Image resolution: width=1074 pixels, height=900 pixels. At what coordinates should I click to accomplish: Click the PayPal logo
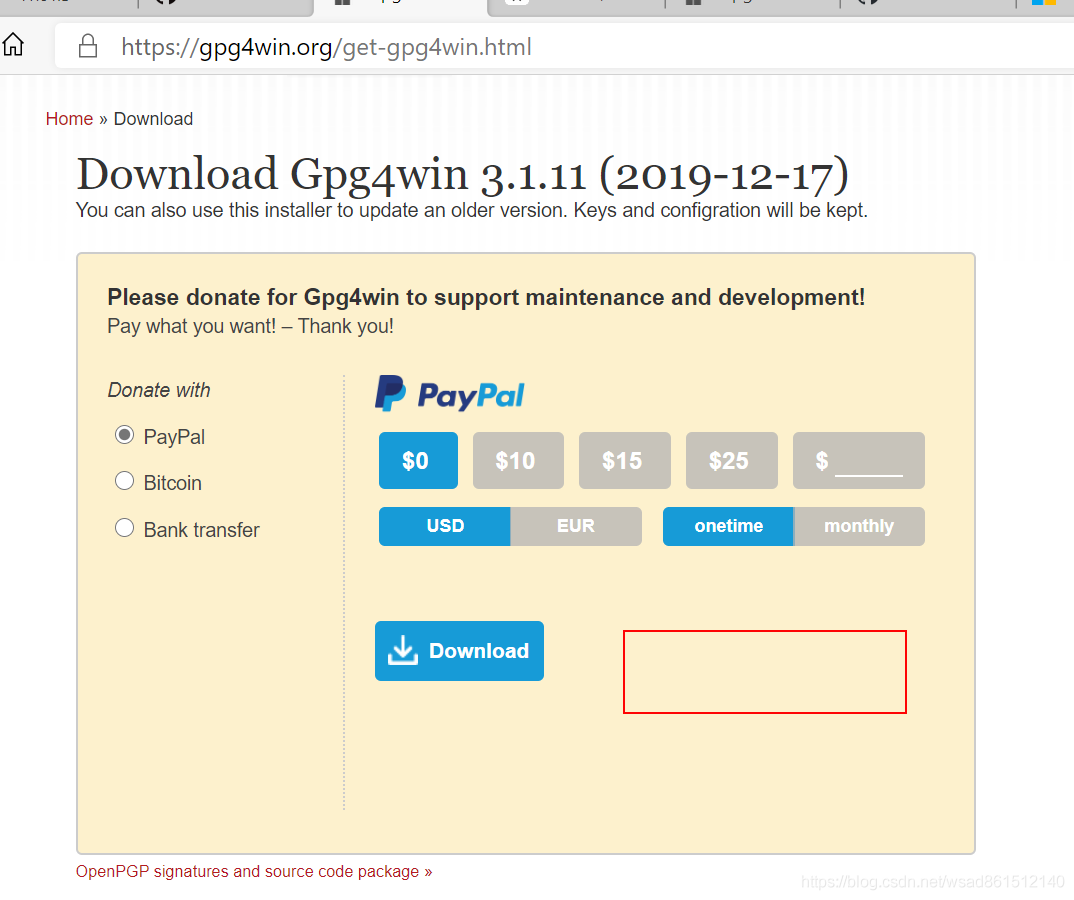(449, 394)
